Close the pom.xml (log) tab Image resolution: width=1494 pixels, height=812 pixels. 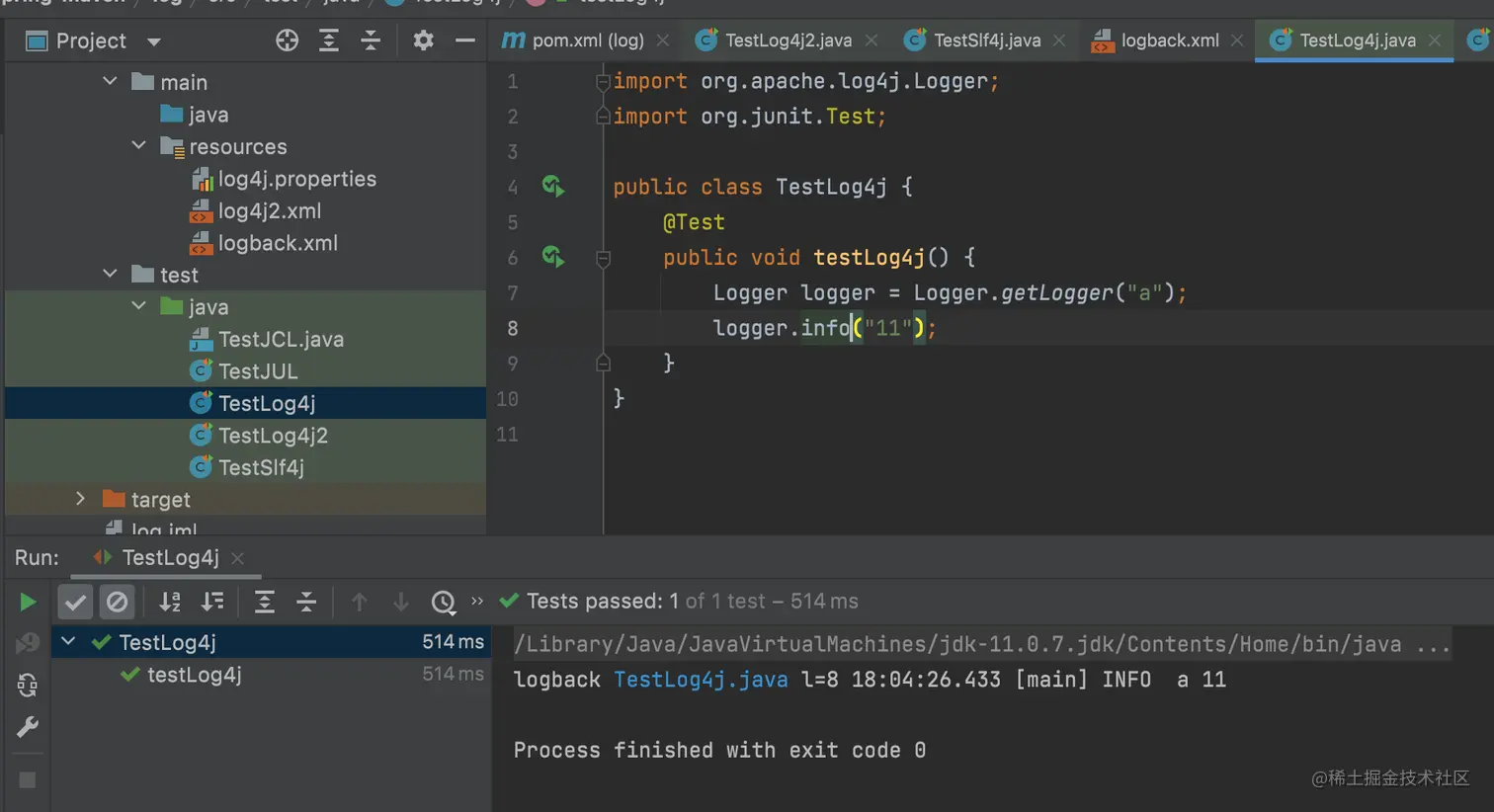point(663,41)
